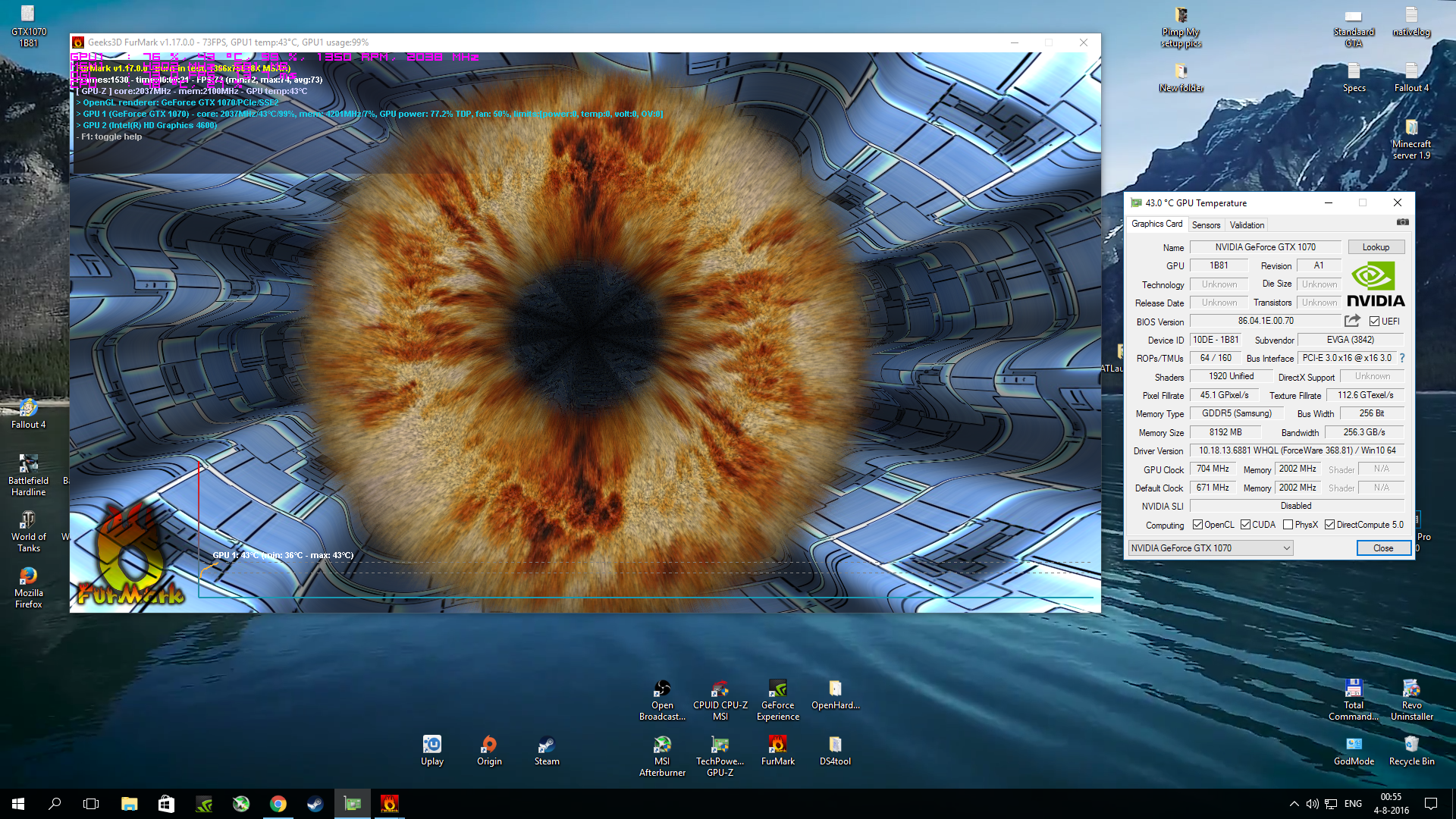Open Task View from the taskbar
This screenshot has height=819, width=1456.
tap(91, 804)
